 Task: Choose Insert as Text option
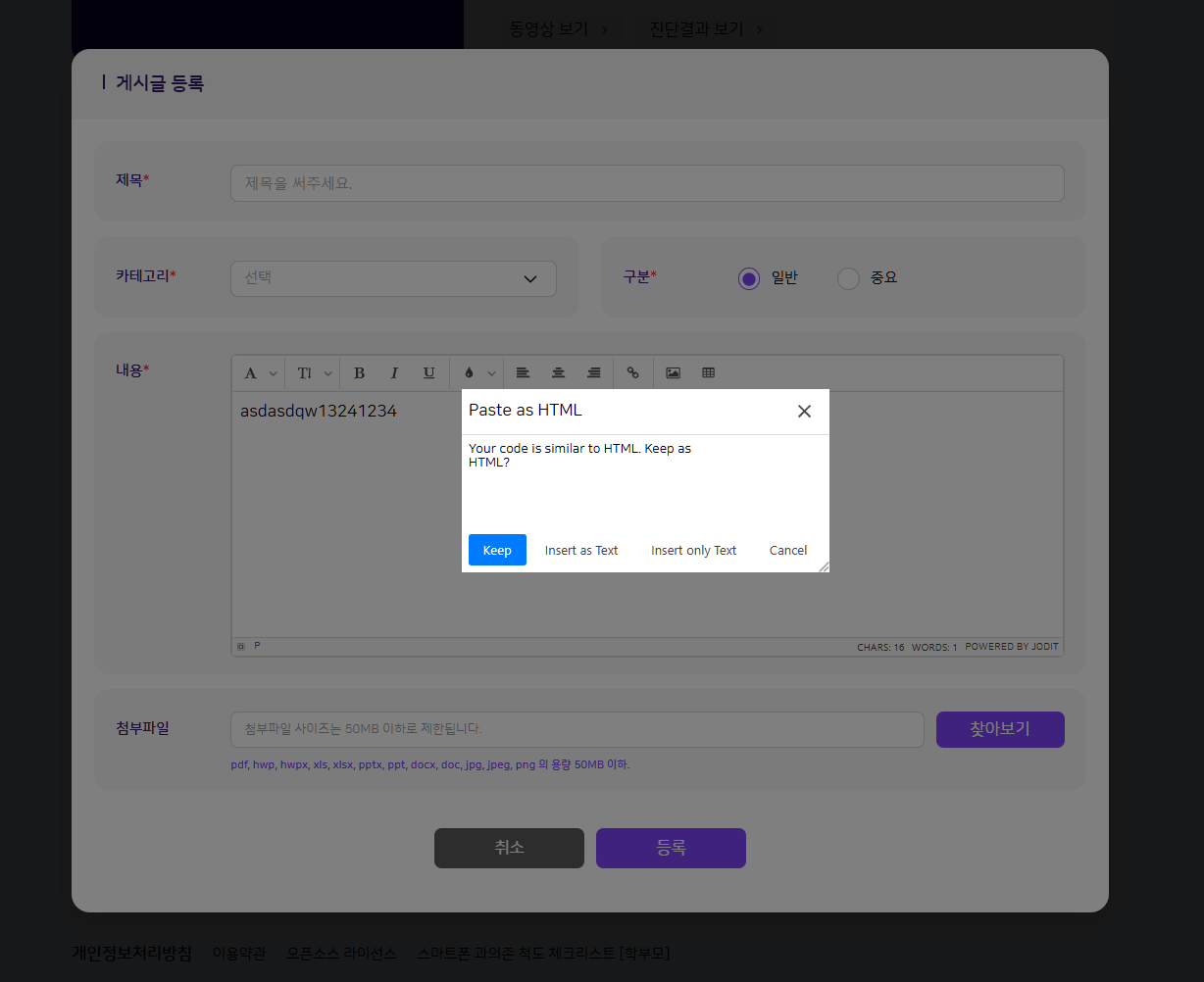(581, 551)
